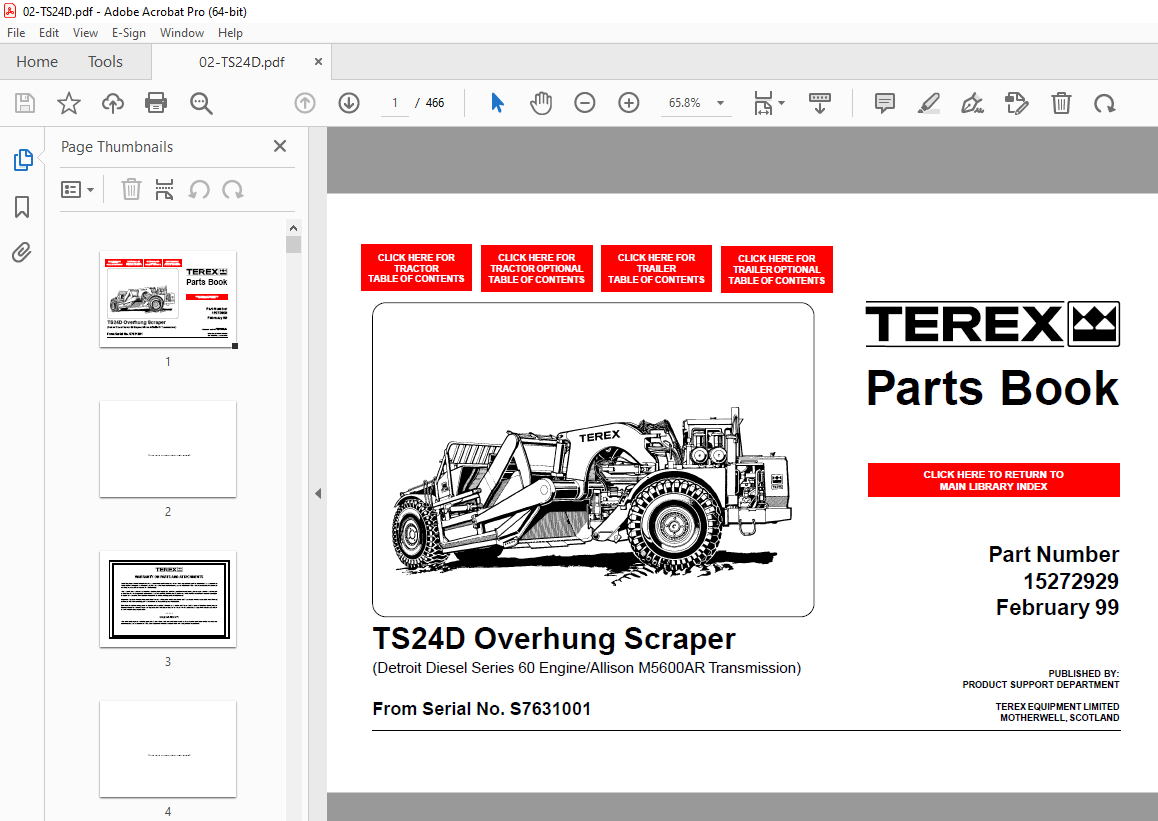The height and width of the screenshot is (821, 1158).
Task: Click thumbnail panel scroll up arrow
Action: [293, 228]
